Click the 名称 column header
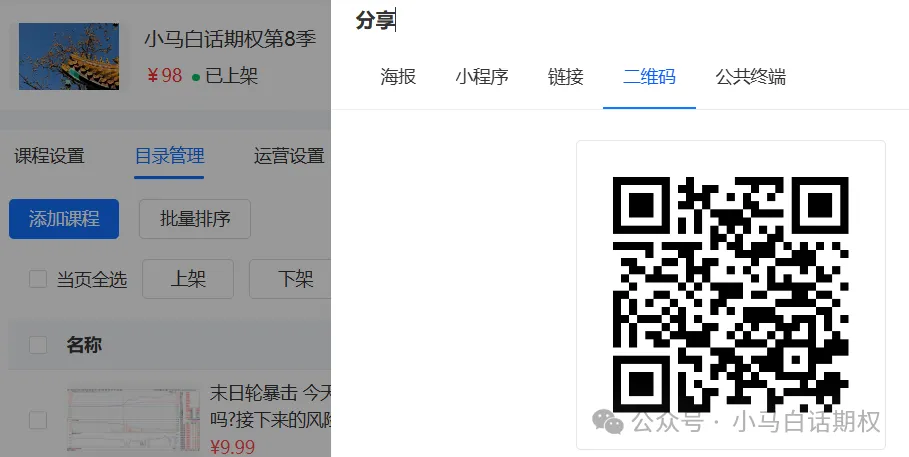 (x=84, y=345)
